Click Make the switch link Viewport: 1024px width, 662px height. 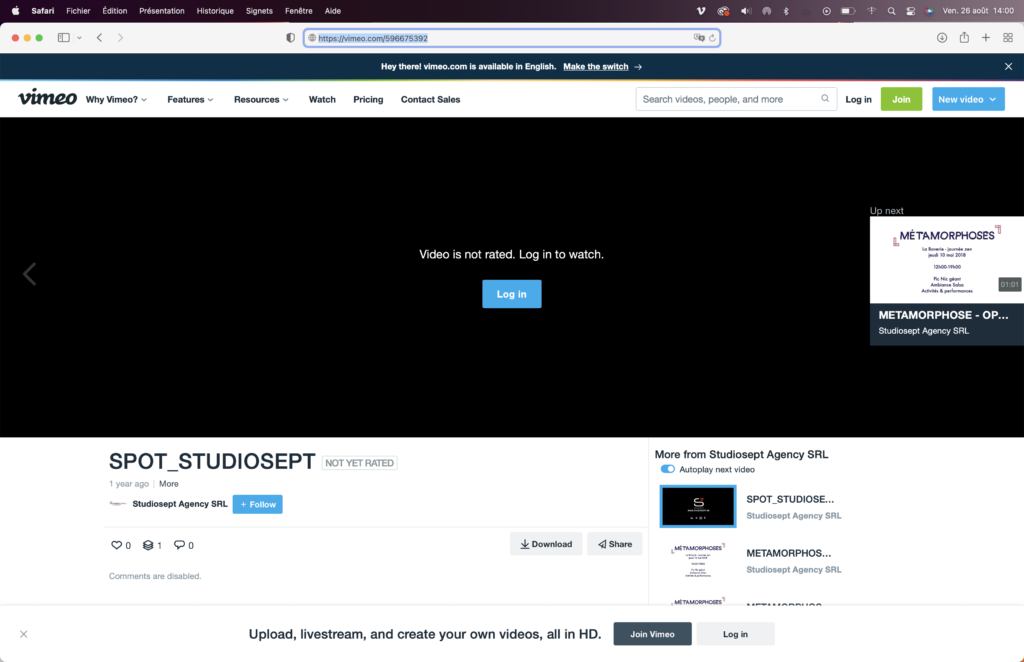pos(596,67)
